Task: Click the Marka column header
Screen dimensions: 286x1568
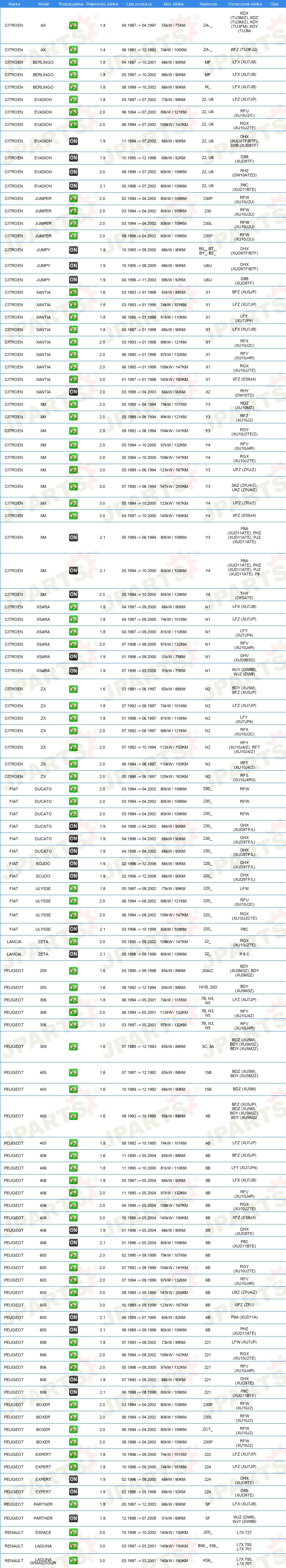Action: coord(14,4)
